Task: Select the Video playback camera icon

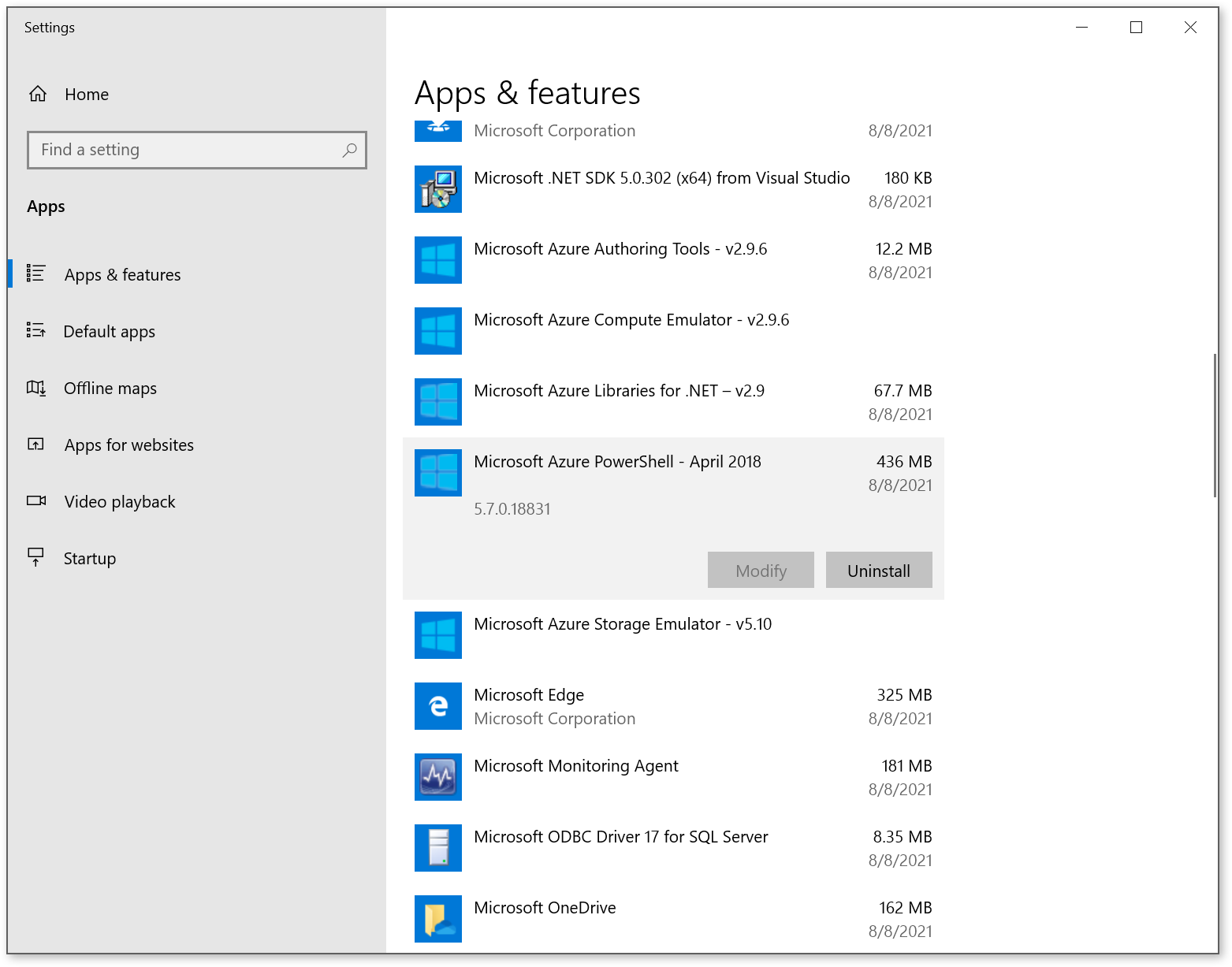Action: point(35,501)
